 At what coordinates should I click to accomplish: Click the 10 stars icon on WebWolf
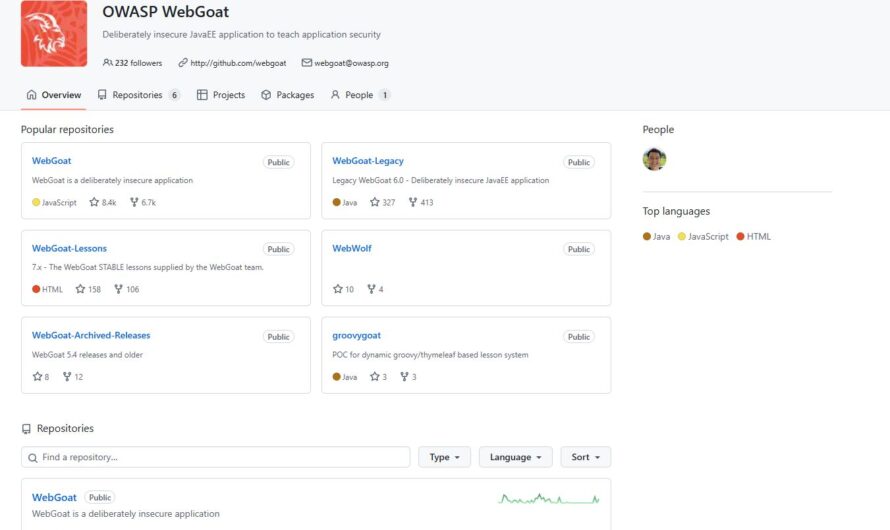[x=338, y=289]
